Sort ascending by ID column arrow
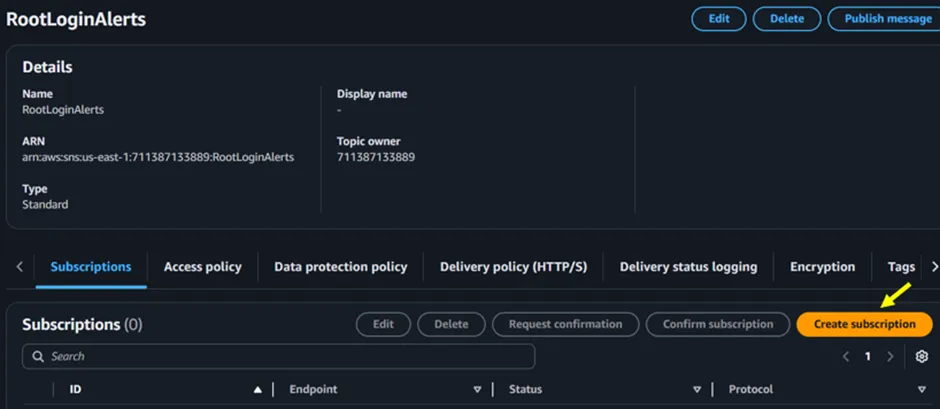 258,390
